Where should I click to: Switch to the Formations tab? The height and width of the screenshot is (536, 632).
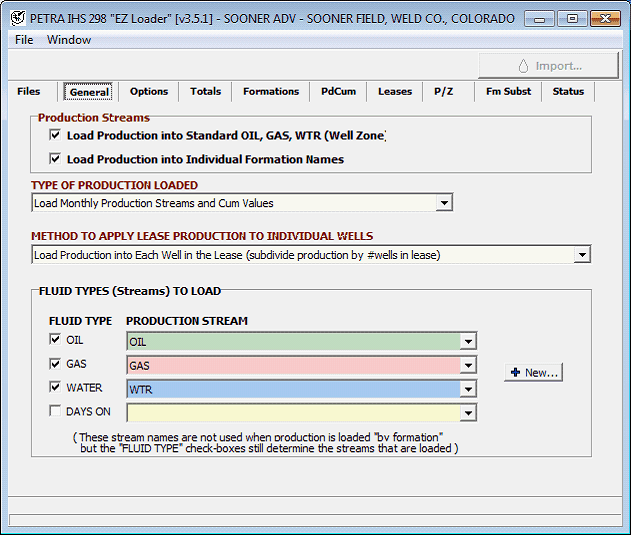coord(271,92)
